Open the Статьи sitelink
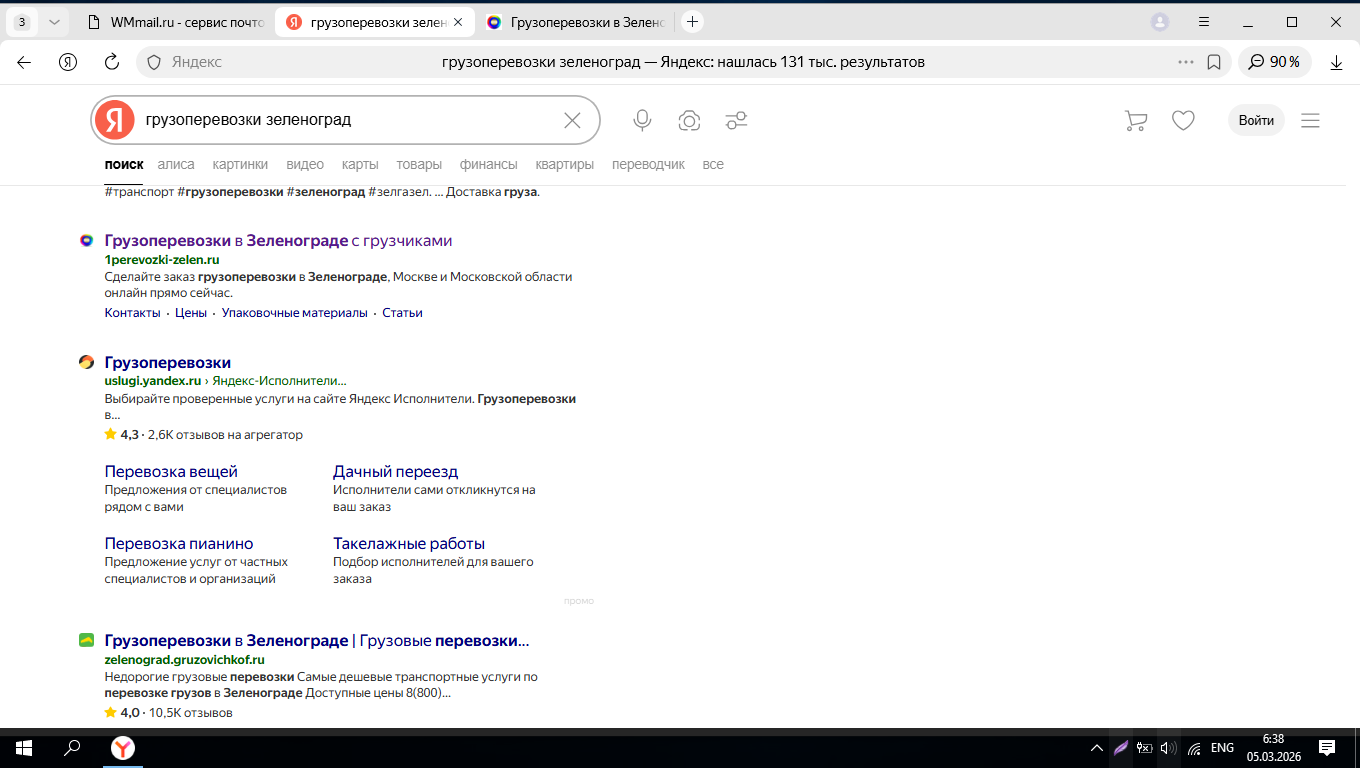This screenshot has width=1360, height=768. [x=402, y=313]
